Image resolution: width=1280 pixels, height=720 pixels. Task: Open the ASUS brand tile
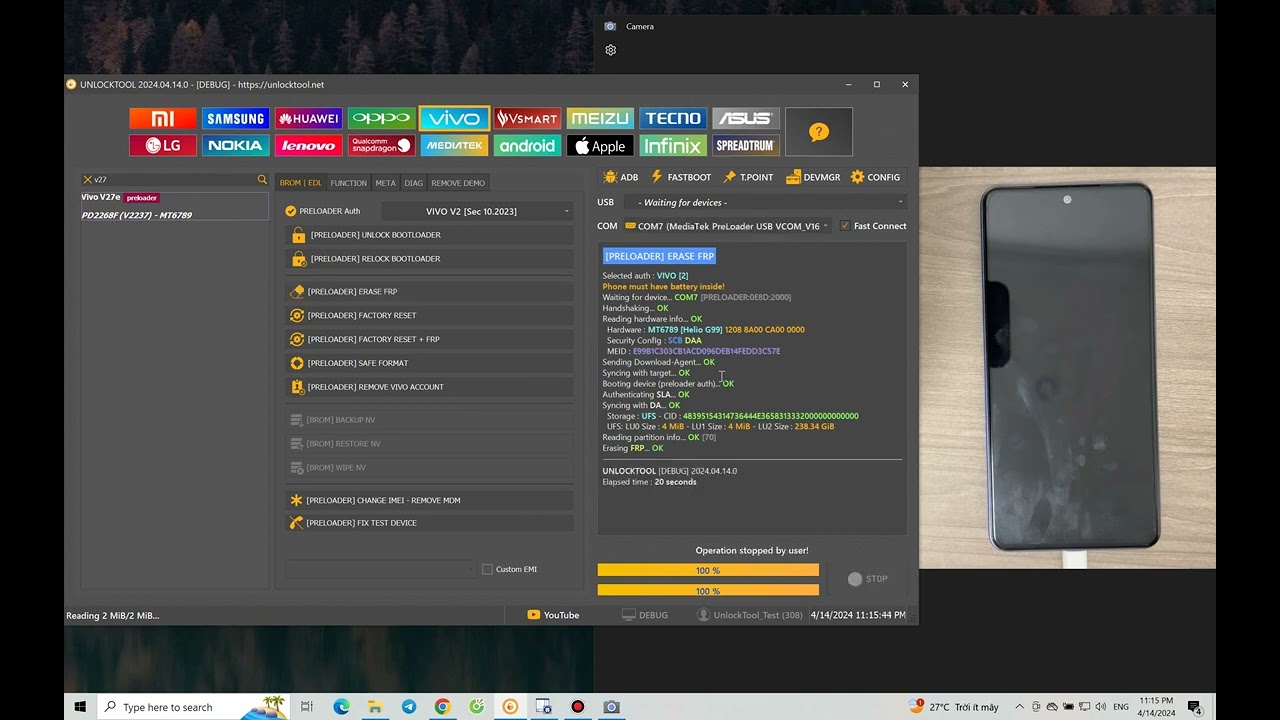coord(746,119)
